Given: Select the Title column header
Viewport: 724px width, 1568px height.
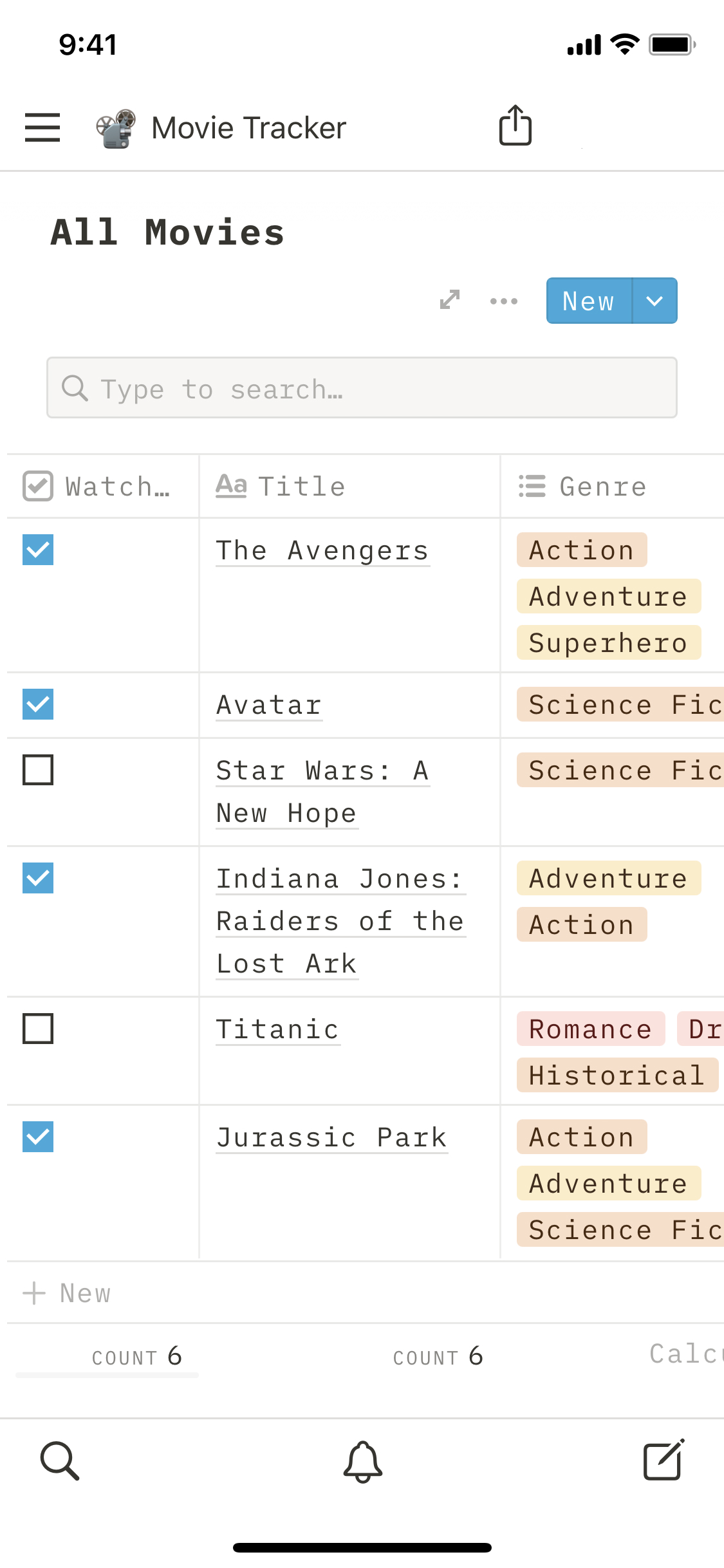Looking at the screenshot, I should coord(301,487).
